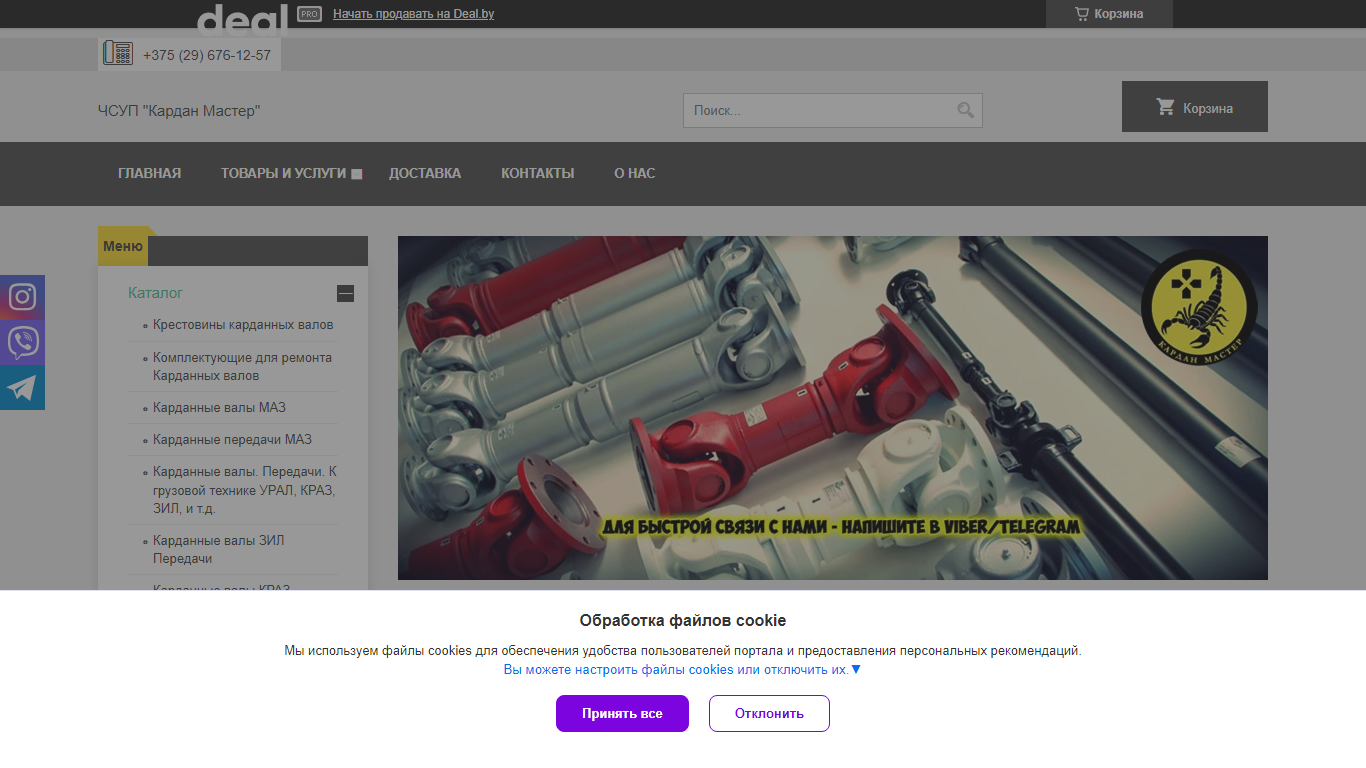1366x768 pixels.
Task: Open the Товары и услуги menu
Action: [283, 173]
